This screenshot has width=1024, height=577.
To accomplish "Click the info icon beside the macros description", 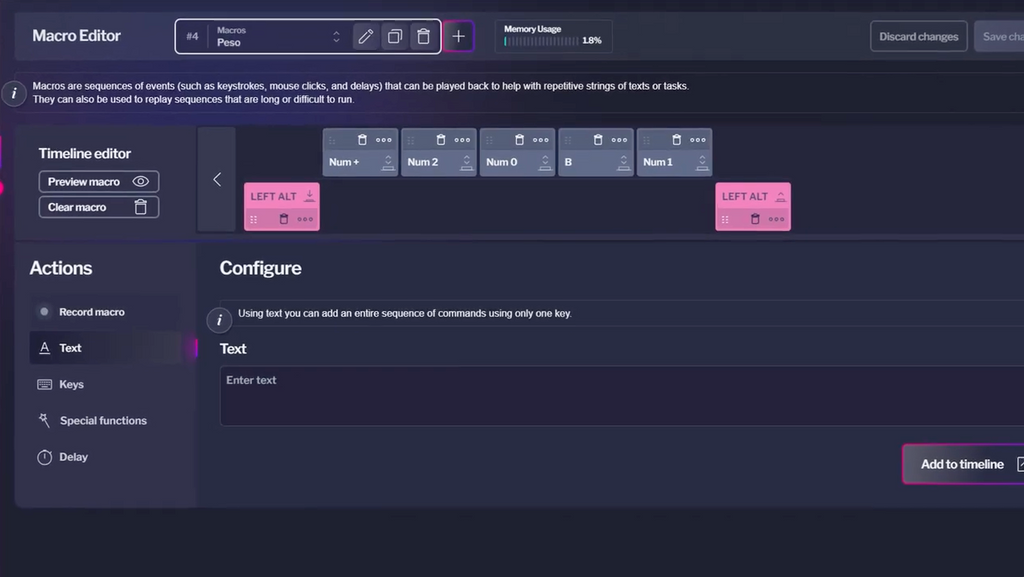I will pos(14,93).
